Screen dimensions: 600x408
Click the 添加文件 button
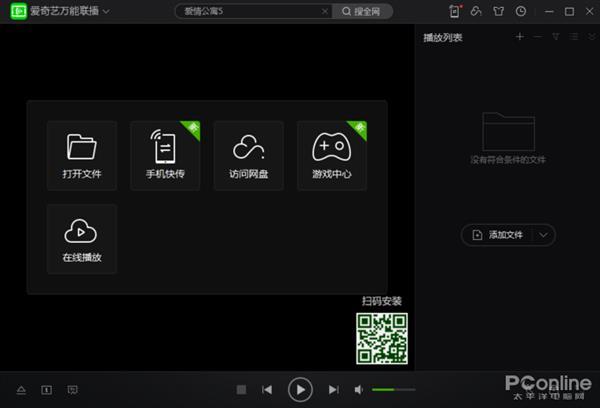tap(498, 235)
